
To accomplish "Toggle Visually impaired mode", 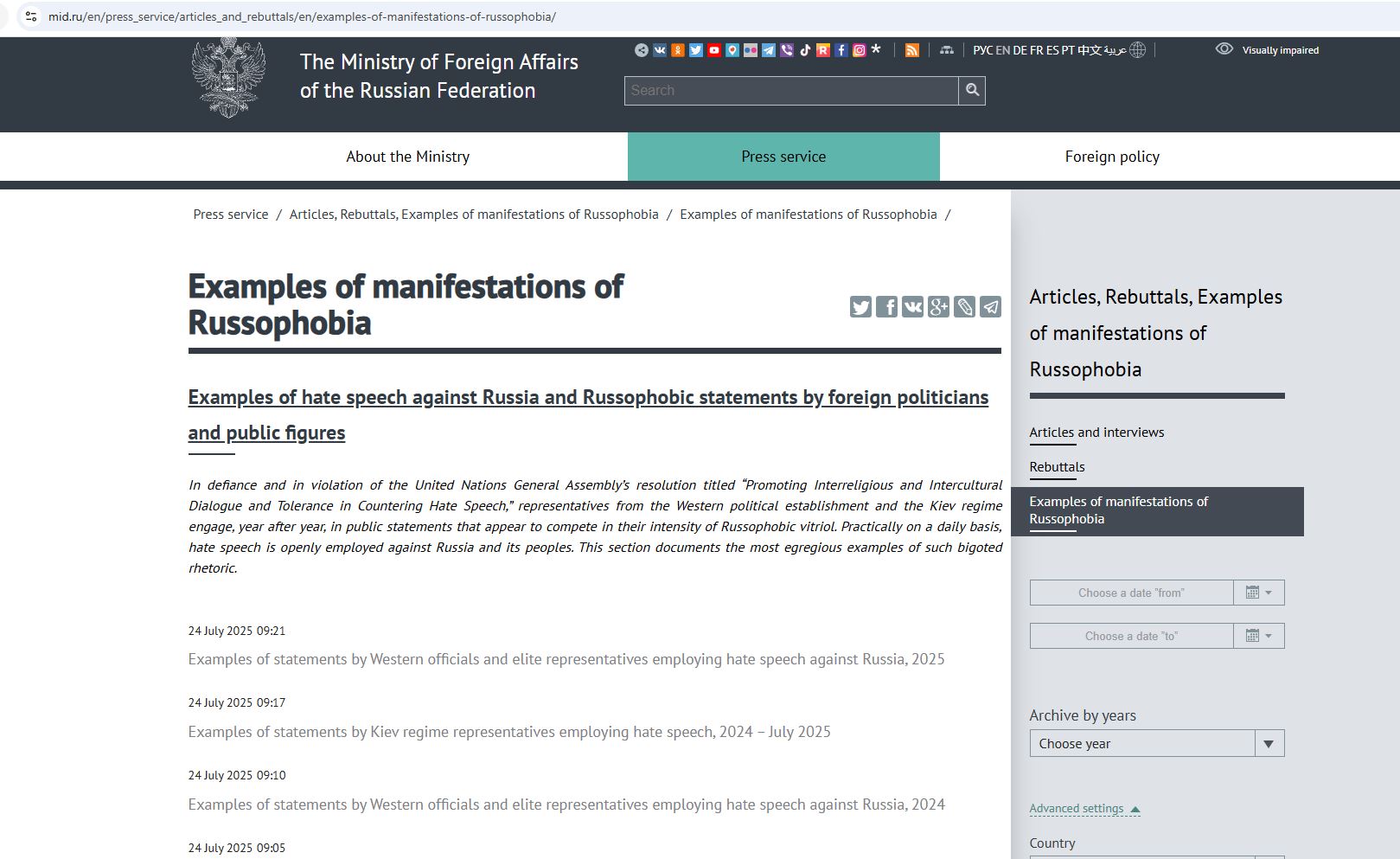I will [x=1267, y=50].
